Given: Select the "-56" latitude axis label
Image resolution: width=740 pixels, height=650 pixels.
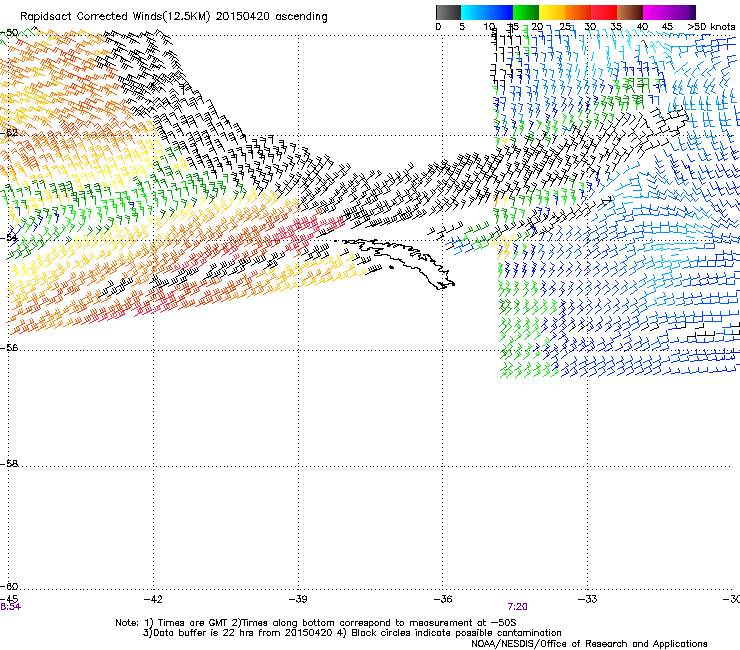Looking at the screenshot, I should click(x=9, y=348).
